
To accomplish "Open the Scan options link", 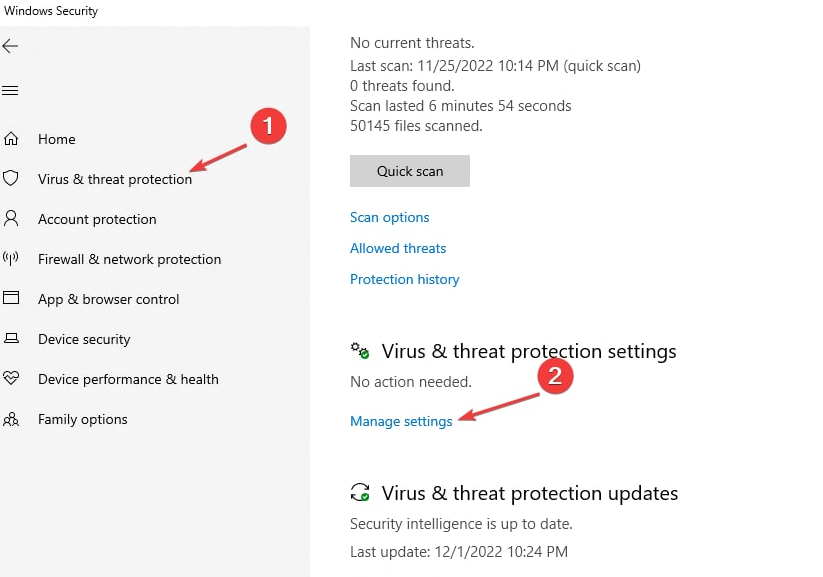I will [x=389, y=217].
